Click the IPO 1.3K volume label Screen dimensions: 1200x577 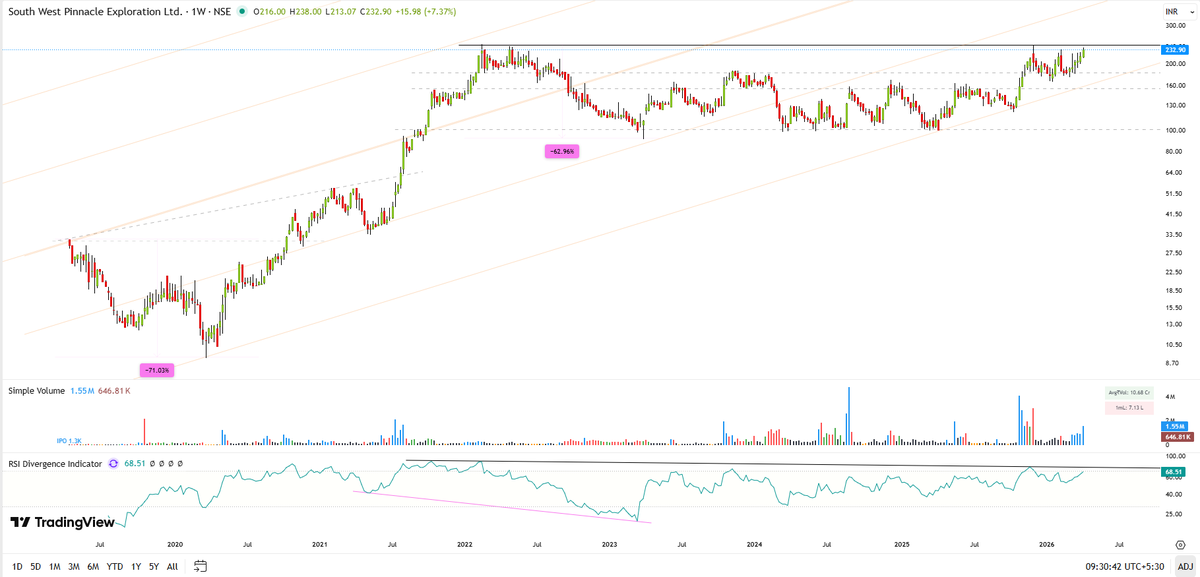(68, 440)
